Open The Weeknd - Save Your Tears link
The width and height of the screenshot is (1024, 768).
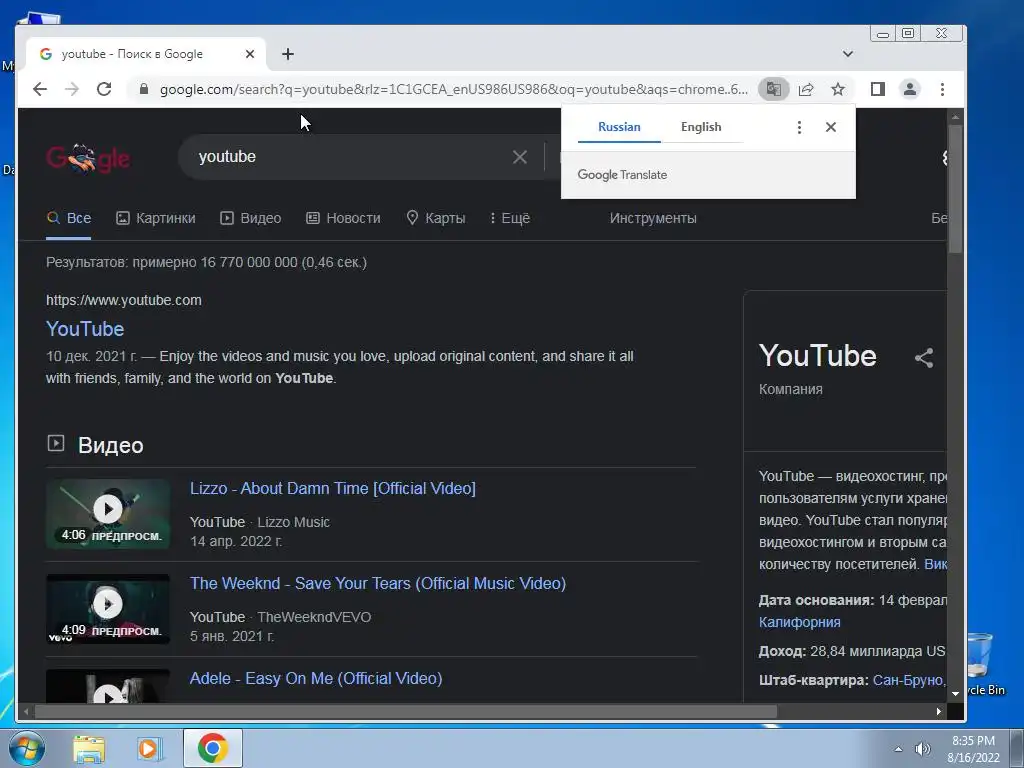point(377,583)
